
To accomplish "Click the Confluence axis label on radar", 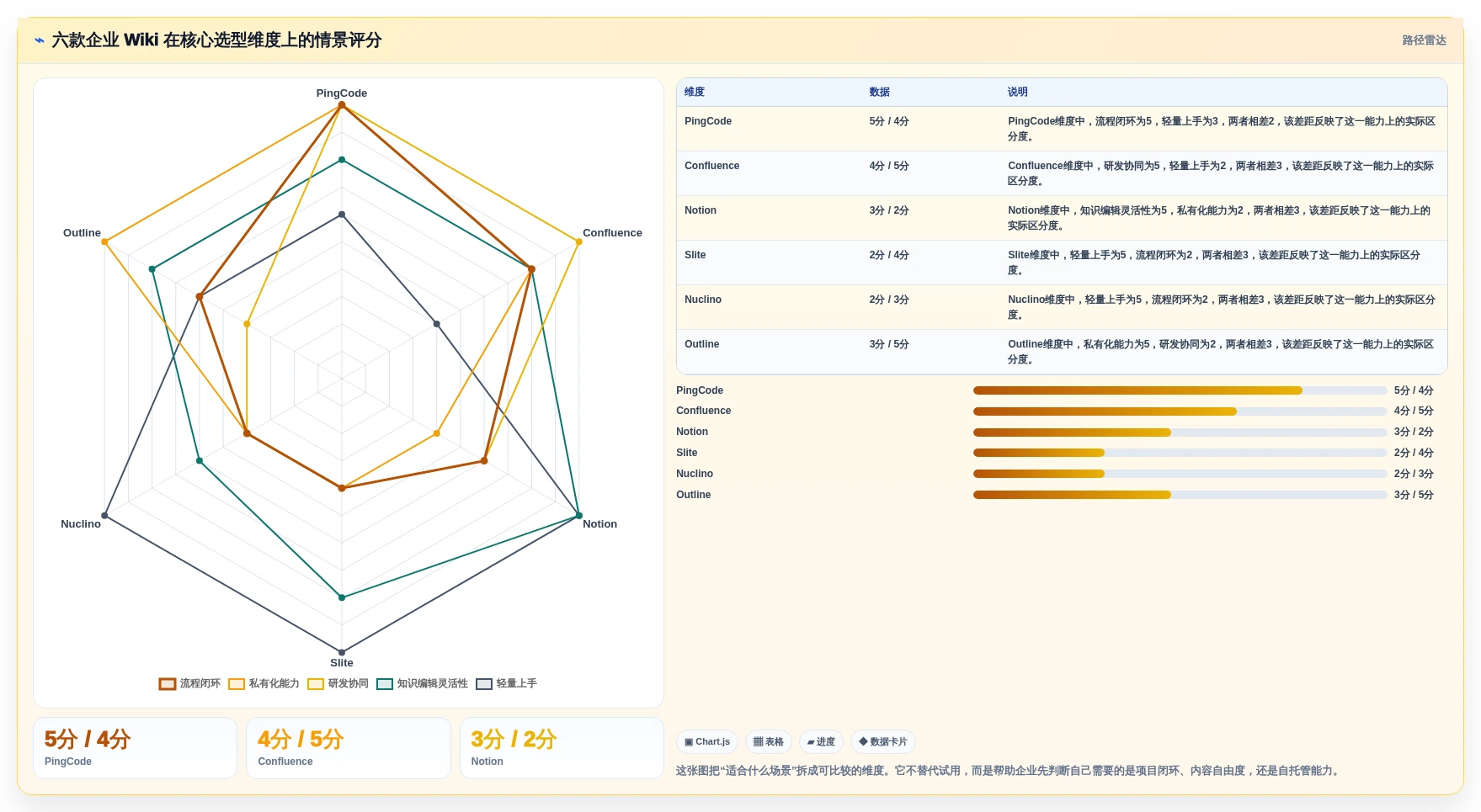I will 612,233.
